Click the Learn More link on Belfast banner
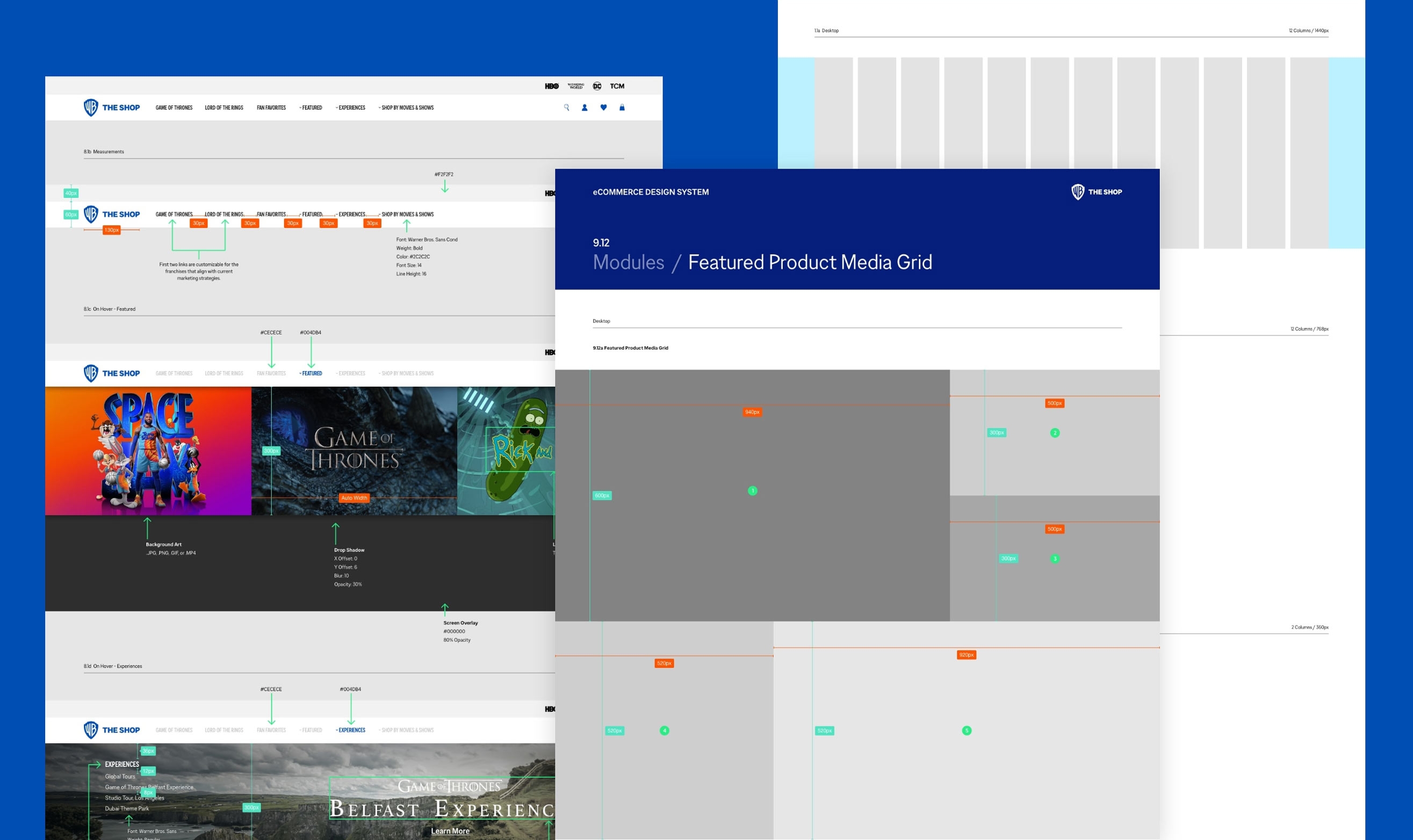 pyautogui.click(x=450, y=831)
